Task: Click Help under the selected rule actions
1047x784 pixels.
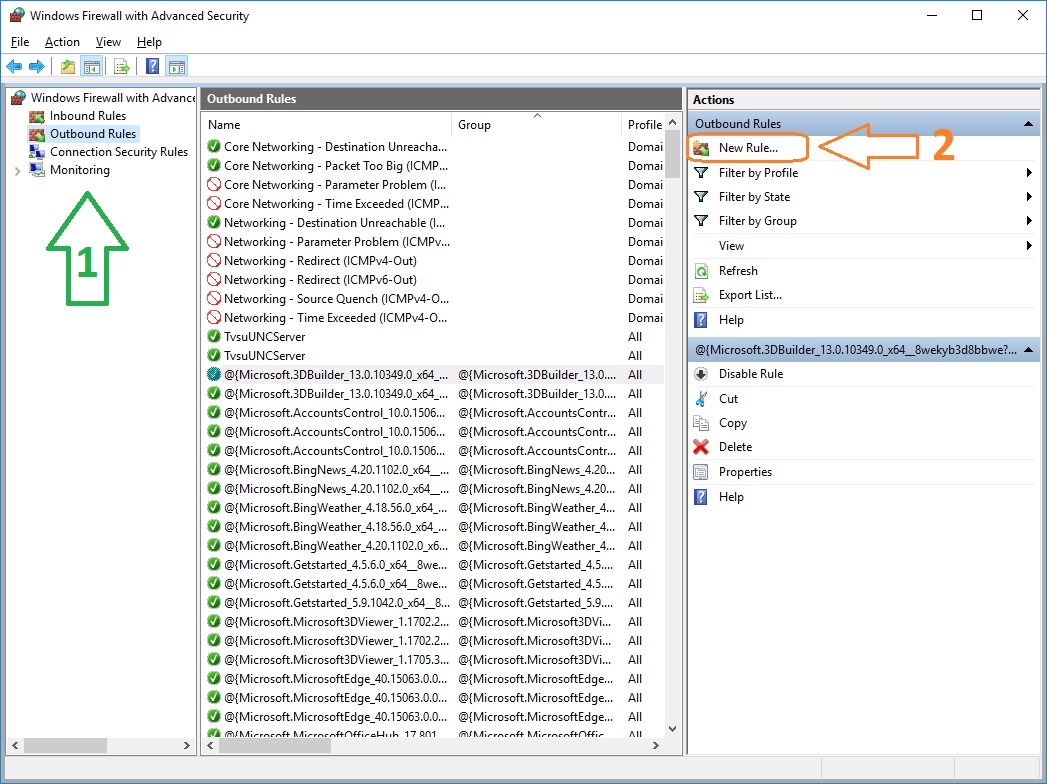Action: coord(731,497)
